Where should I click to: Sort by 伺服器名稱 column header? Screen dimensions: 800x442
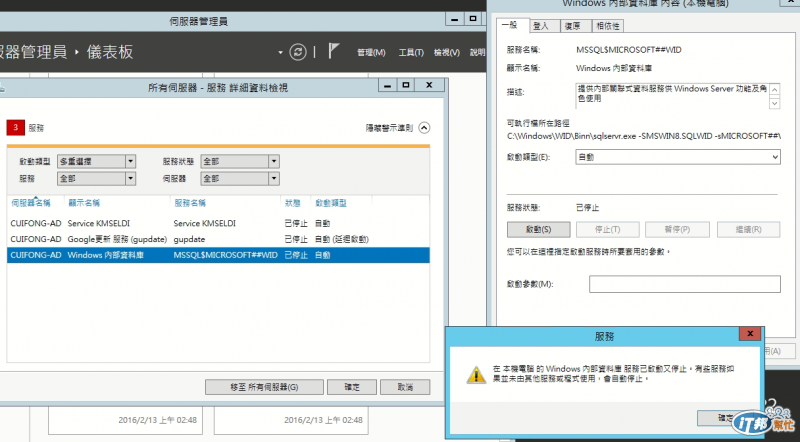pyautogui.click(x=31, y=203)
